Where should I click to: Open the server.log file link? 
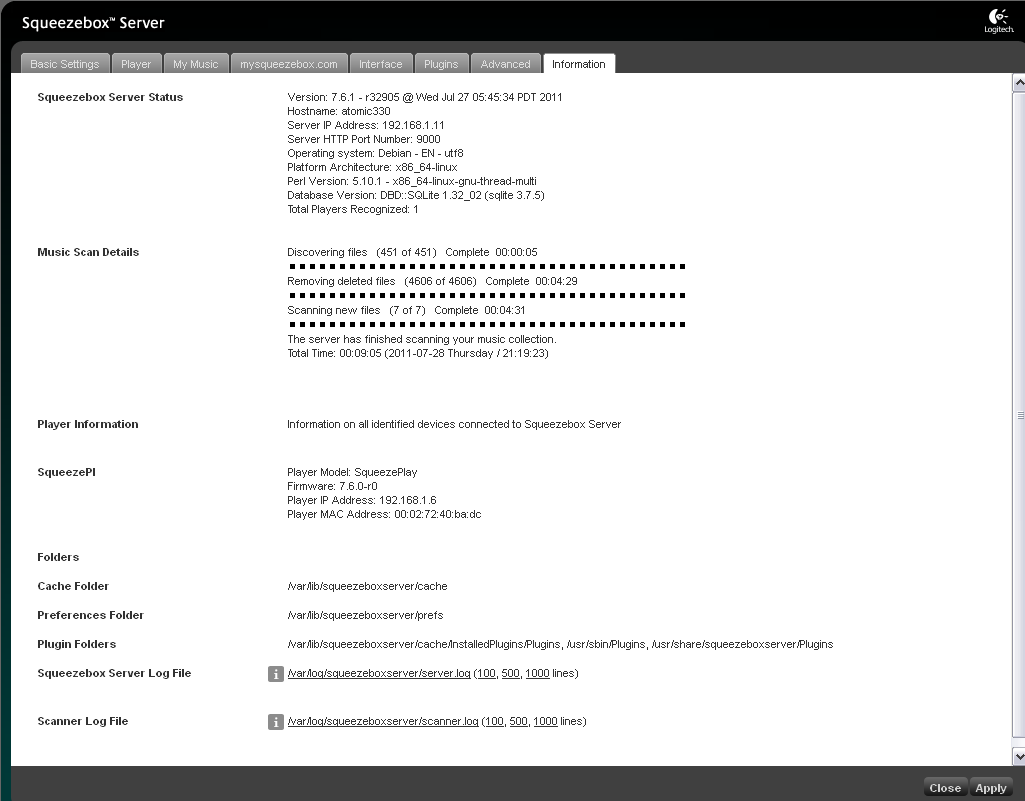pos(378,674)
